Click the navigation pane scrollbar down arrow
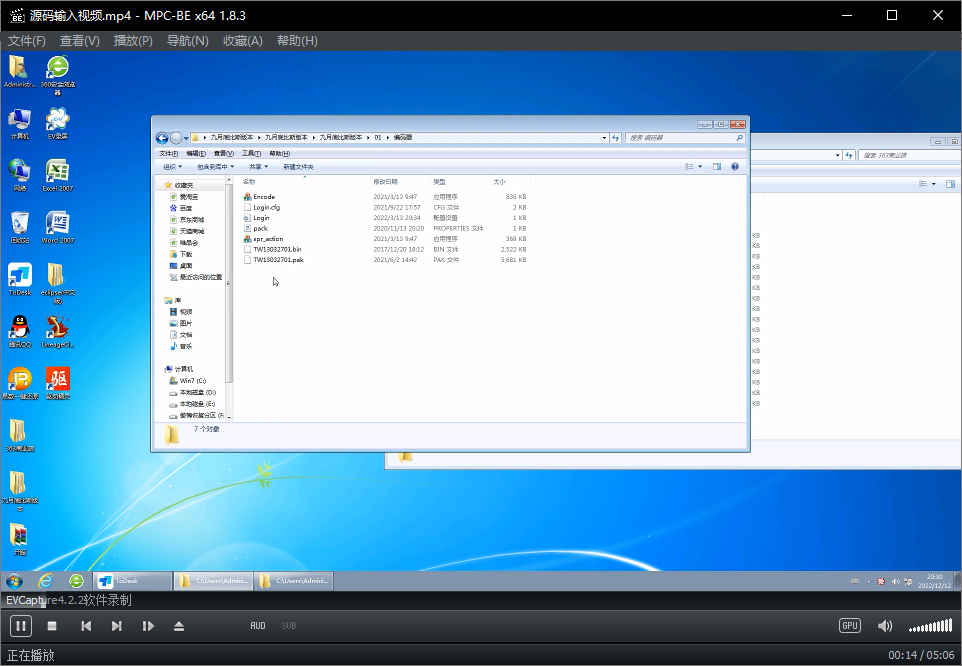 click(229, 417)
